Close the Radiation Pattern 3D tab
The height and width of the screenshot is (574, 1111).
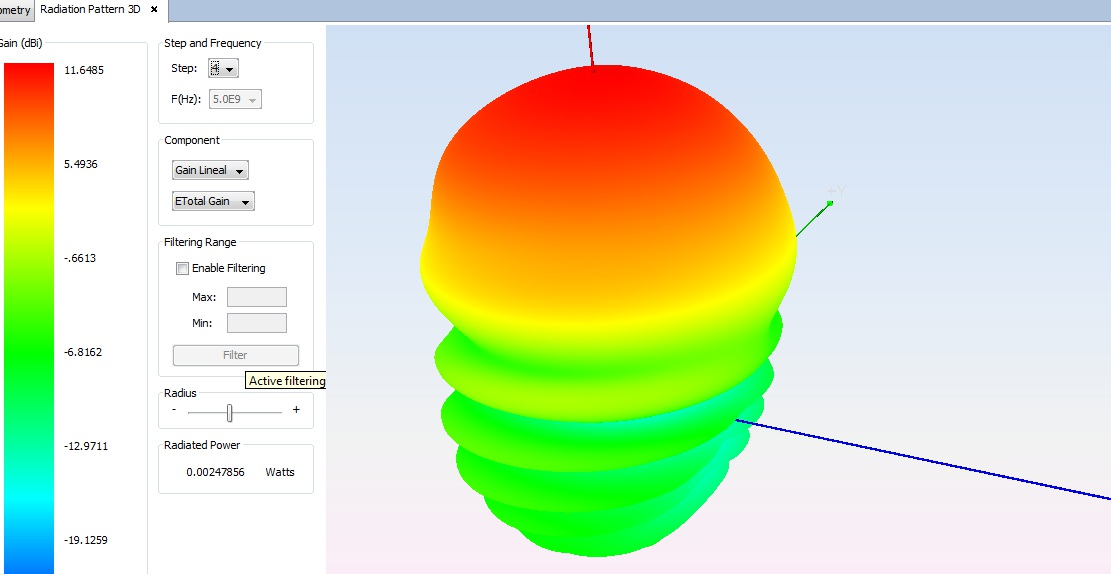pyautogui.click(x=154, y=10)
